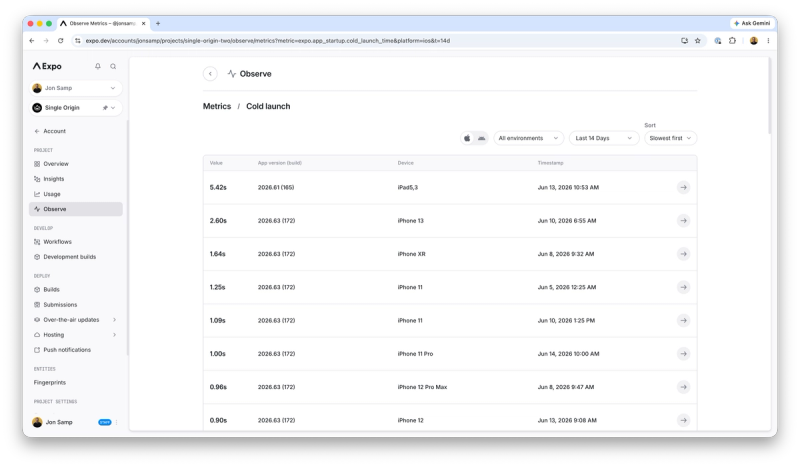Select the Android platform toggle
This screenshot has height=467, width=800.
(x=481, y=138)
